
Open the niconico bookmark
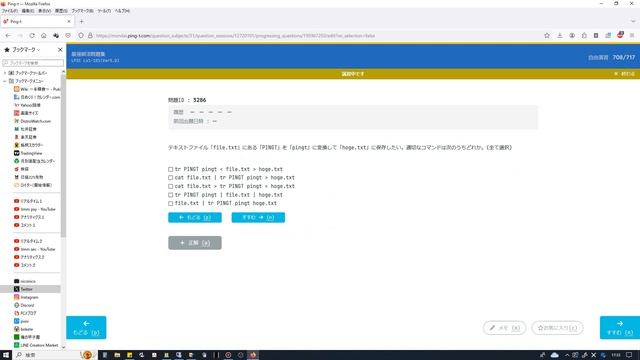(x=25, y=281)
